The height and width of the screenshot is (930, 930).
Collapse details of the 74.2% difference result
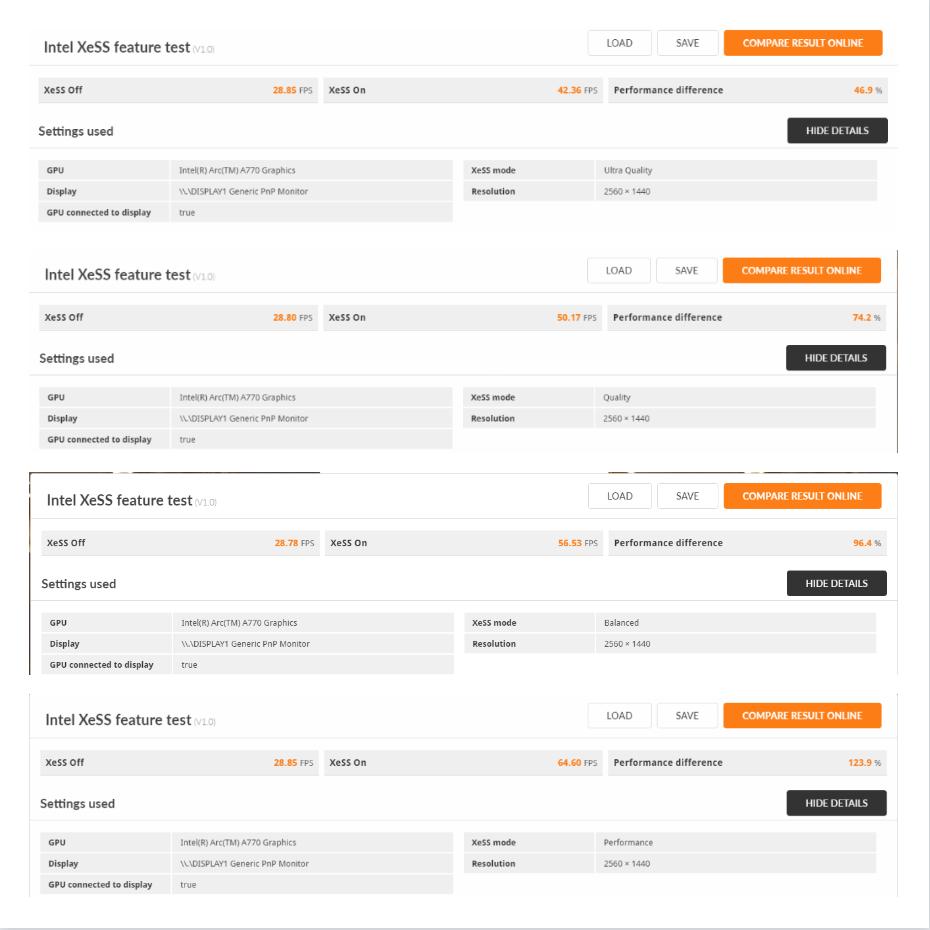point(837,358)
